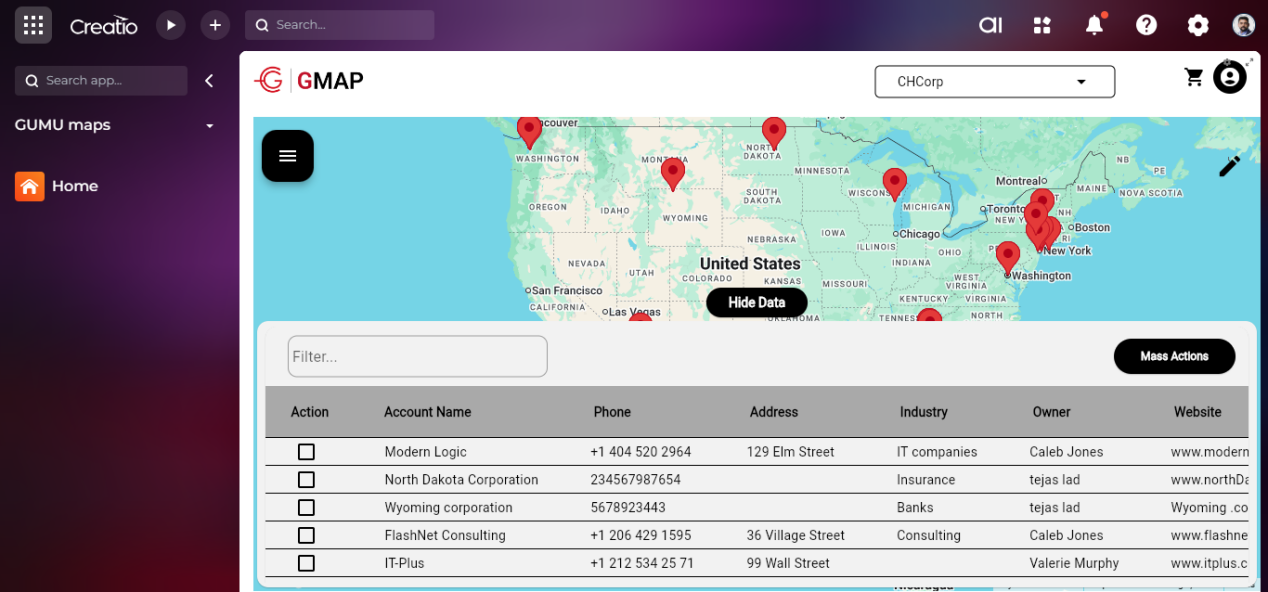The image size is (1268, 592).
Task: Click the Address column header
Action: 774,412
